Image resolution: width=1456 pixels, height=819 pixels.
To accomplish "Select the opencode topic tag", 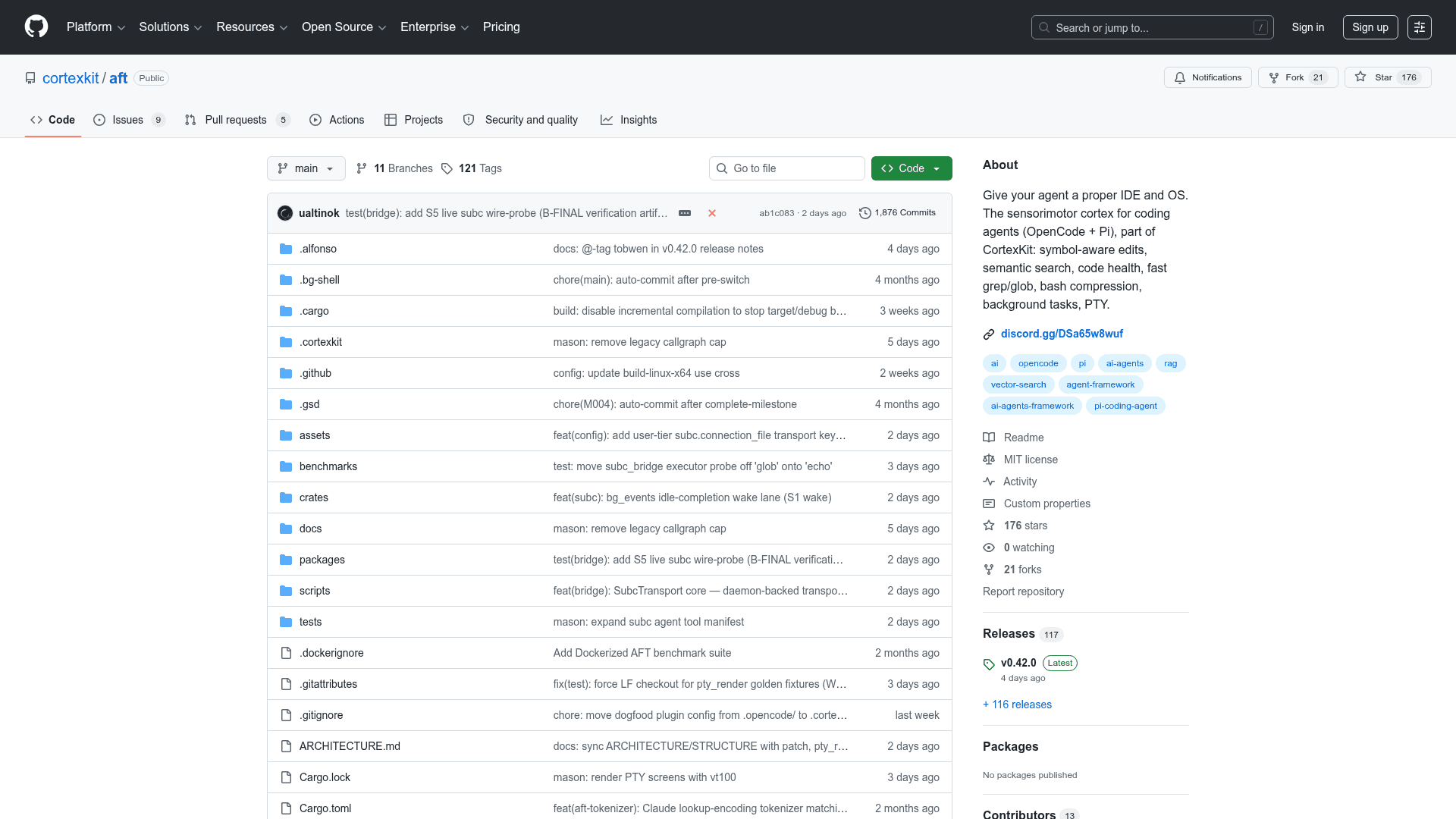I will (1038, 363).
